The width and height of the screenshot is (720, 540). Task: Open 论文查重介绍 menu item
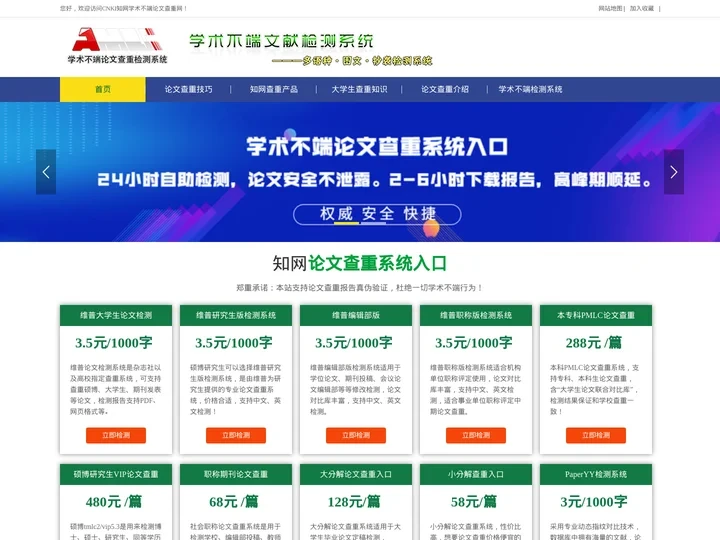tap(444, 89)
